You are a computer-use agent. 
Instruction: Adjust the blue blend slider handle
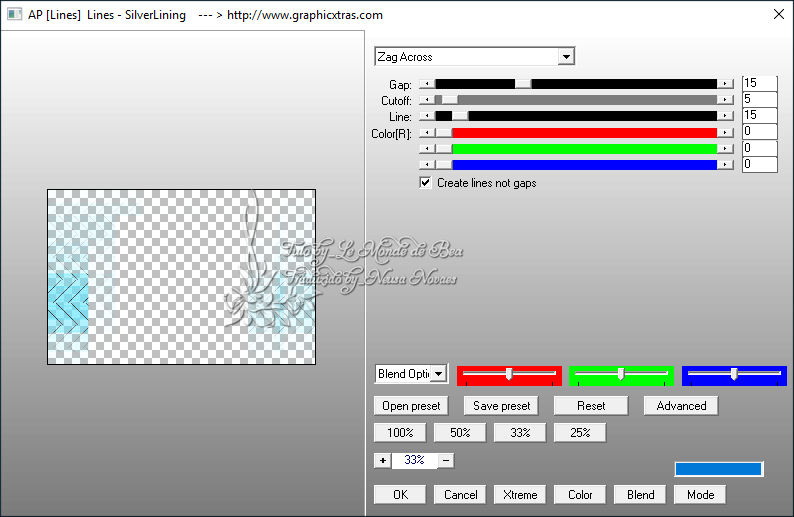pos(734,374)
